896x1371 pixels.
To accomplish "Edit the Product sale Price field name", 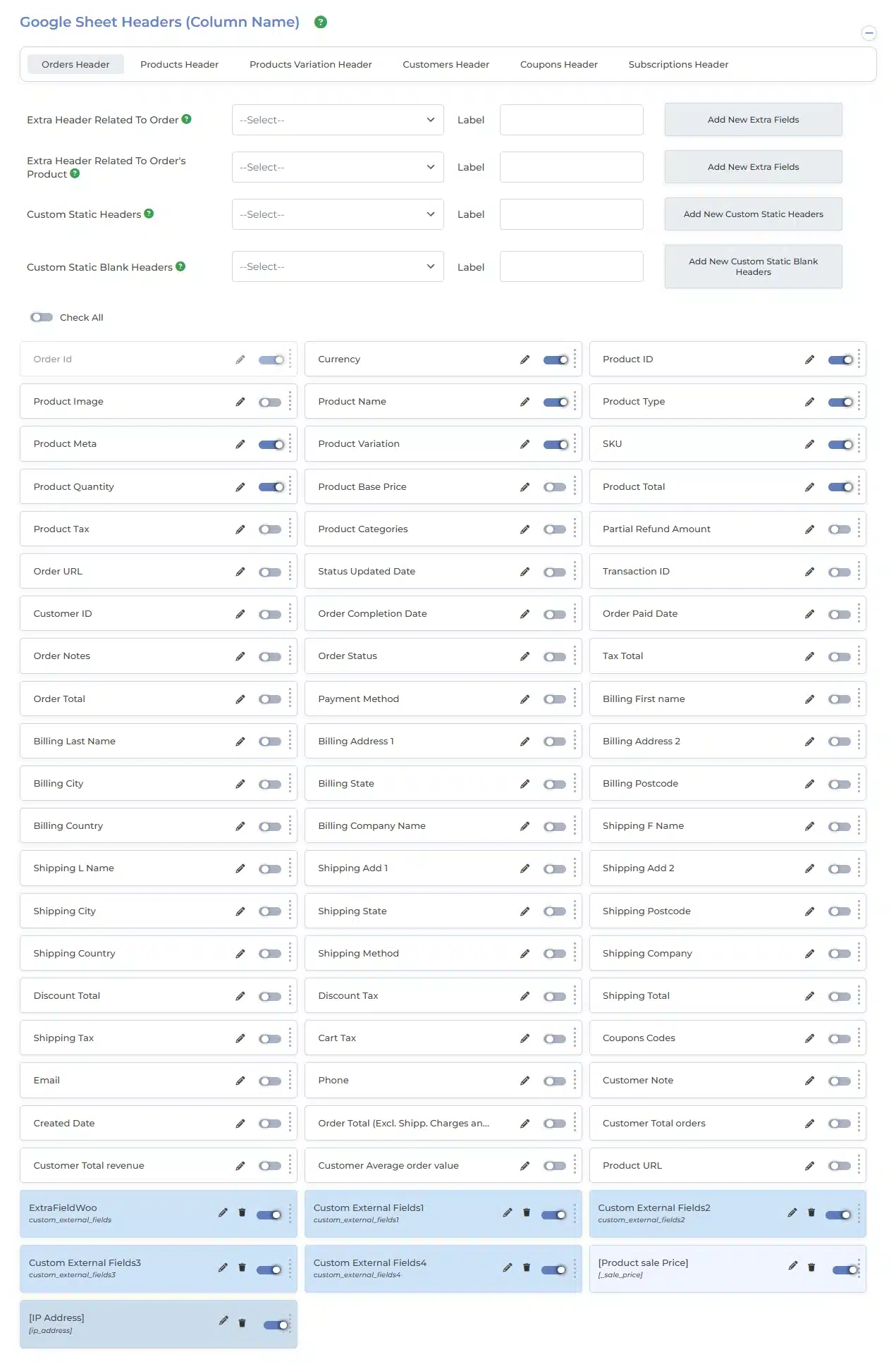I will pyautogui.click(x=792, y=1266).
